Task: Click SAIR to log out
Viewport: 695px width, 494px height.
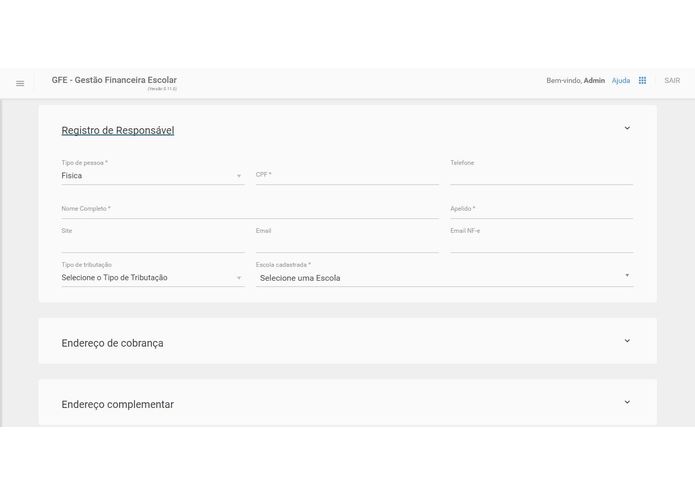Action: pos(672,81)
